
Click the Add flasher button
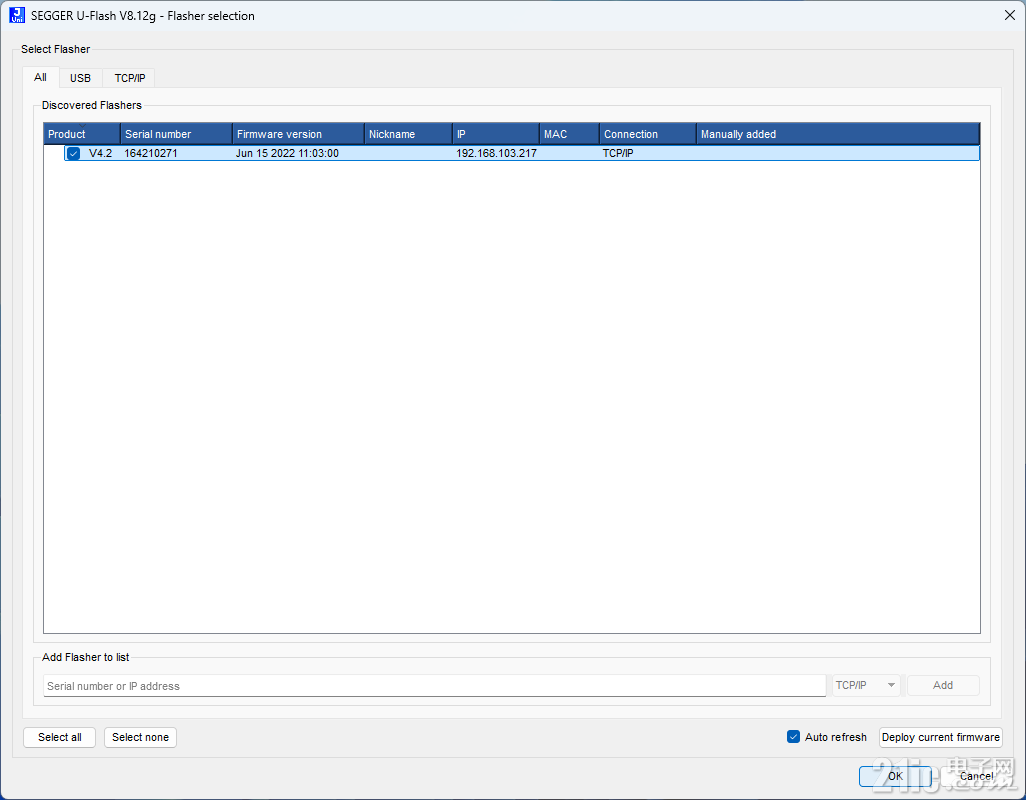click(943, 685)
